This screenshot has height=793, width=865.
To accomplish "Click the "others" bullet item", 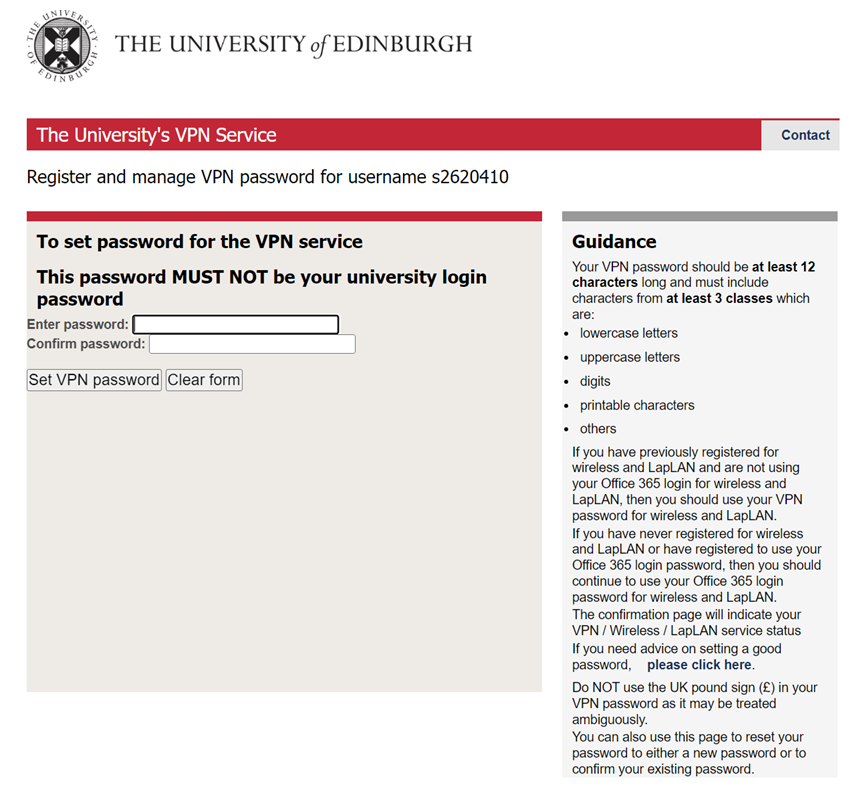I will pyautogui.click(x=598, y=429).
